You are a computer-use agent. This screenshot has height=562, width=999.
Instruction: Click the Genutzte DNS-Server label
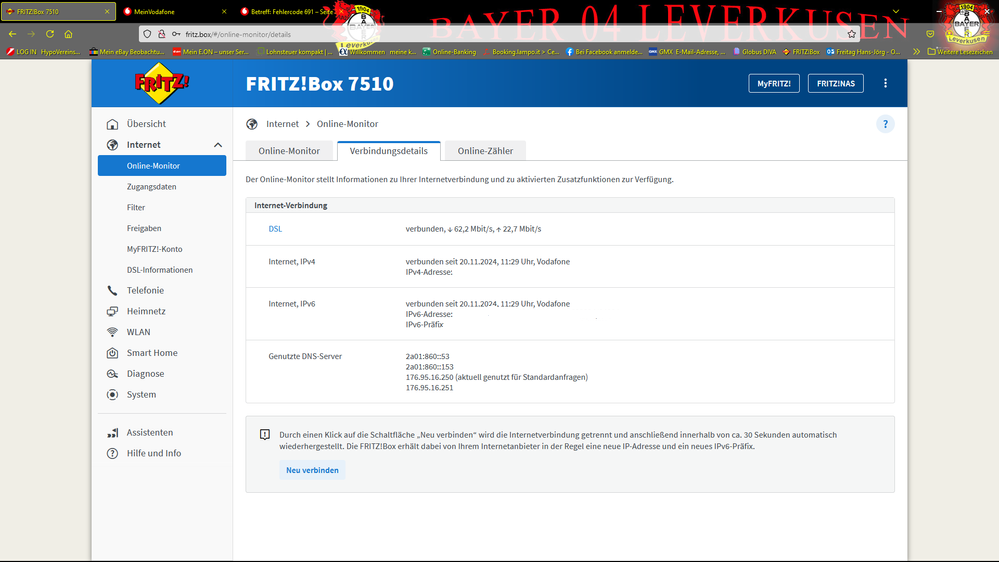tap(305, 357)
